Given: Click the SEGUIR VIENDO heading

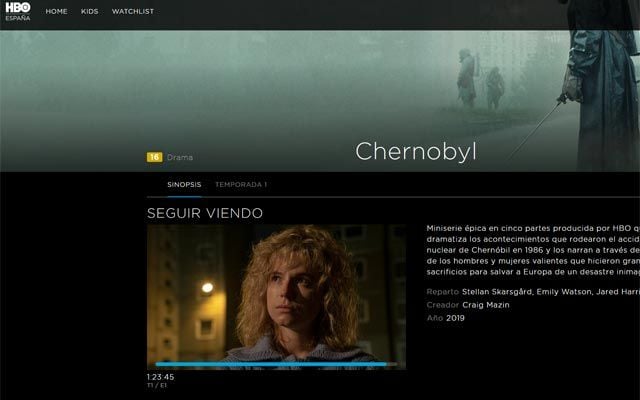Looking at the screenshot, I should point(205,213).
